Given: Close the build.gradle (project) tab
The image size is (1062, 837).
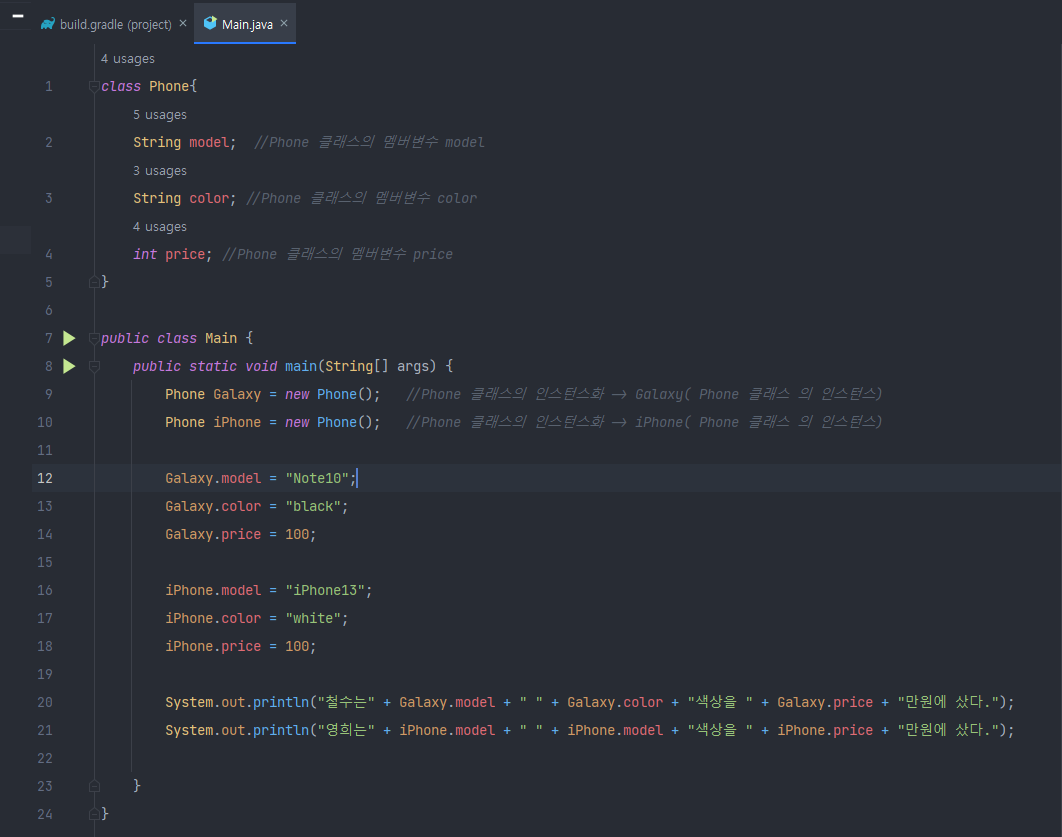Looking at the screenshot, I should point(183,24).
